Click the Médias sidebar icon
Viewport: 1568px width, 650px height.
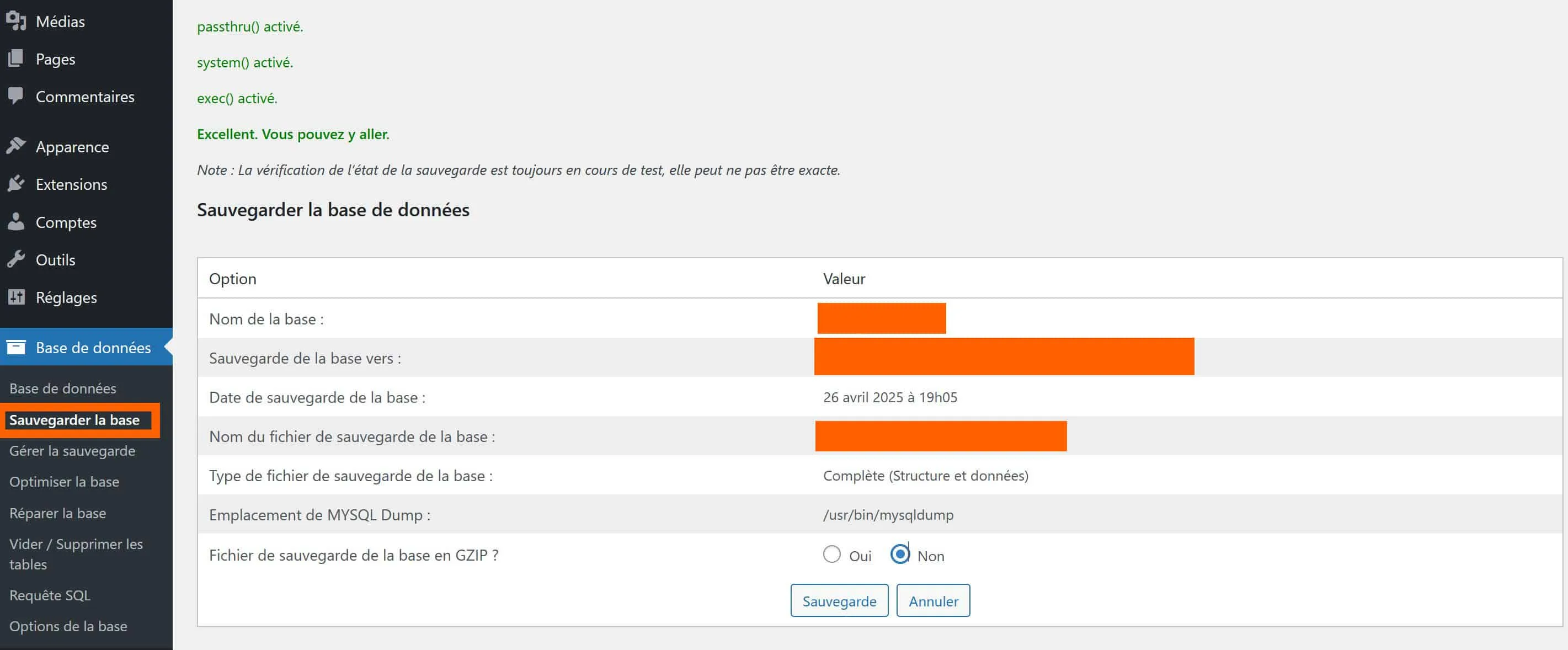[17, 22]
